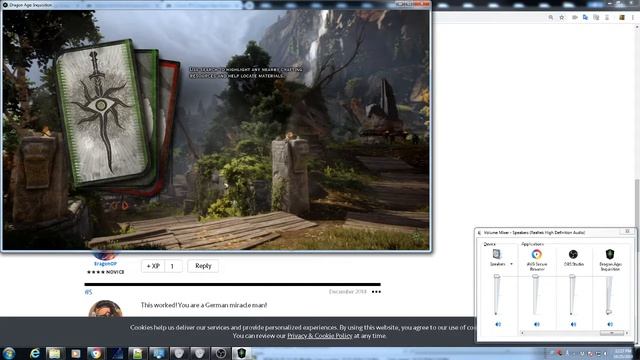Viewport: 640px width, 360px height.
Task: Click the +XP button
Action: [x=153, y=266]
